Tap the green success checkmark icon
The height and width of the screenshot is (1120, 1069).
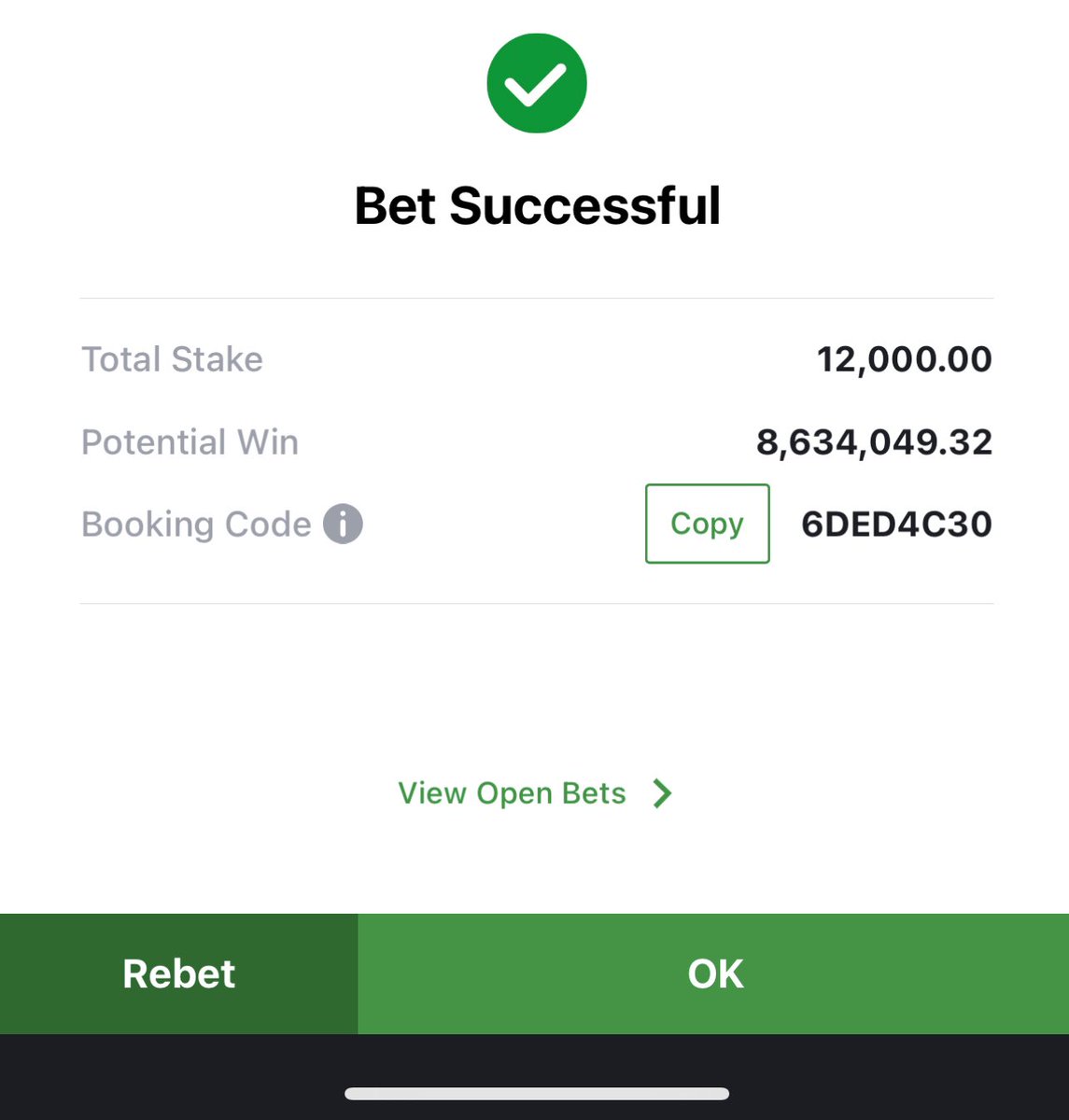point(537,83)
